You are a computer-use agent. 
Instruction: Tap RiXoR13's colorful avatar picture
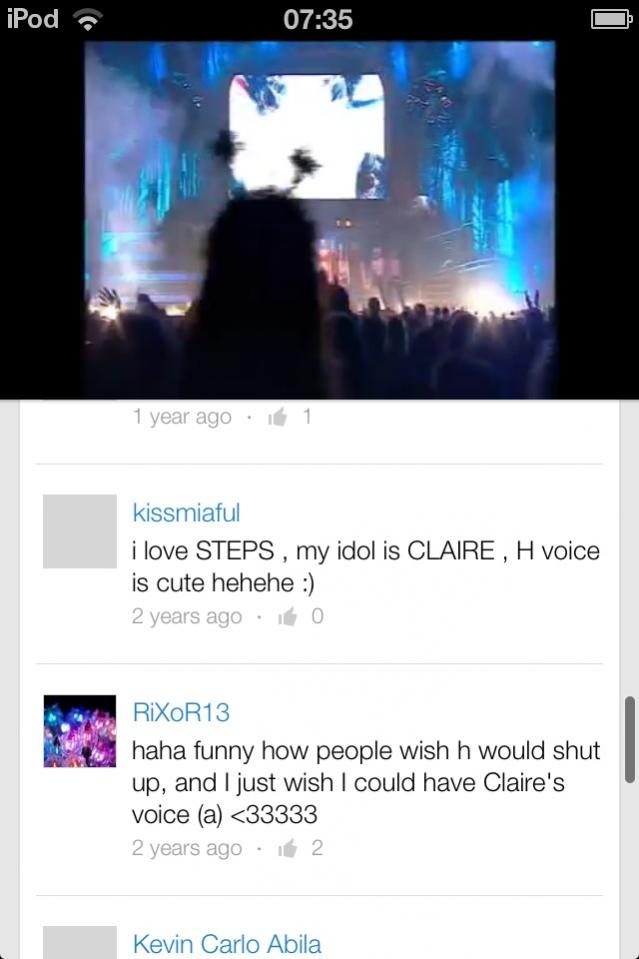pos(79,731)
